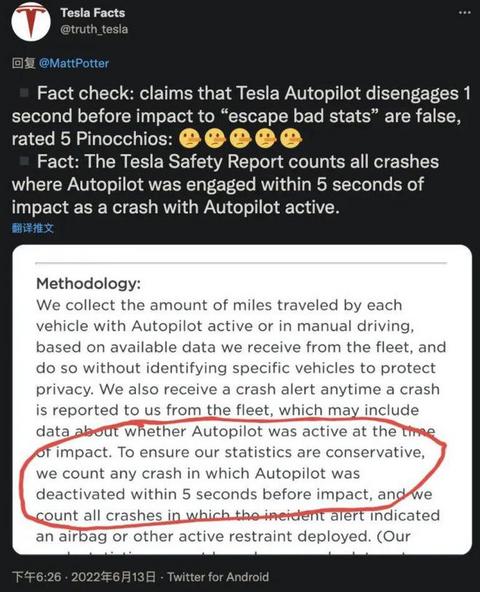
Task: Click the "rated 5 Pinocchios:" tweet text
Action: [93, 139]
